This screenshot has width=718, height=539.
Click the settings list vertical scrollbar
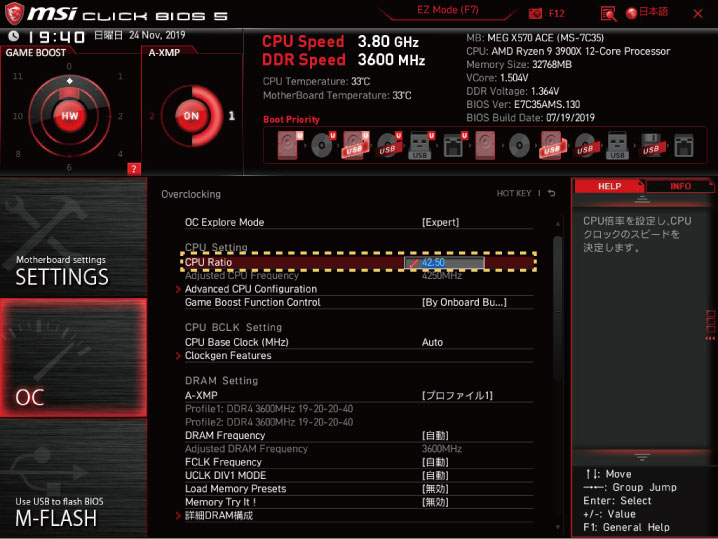(557, 311)
